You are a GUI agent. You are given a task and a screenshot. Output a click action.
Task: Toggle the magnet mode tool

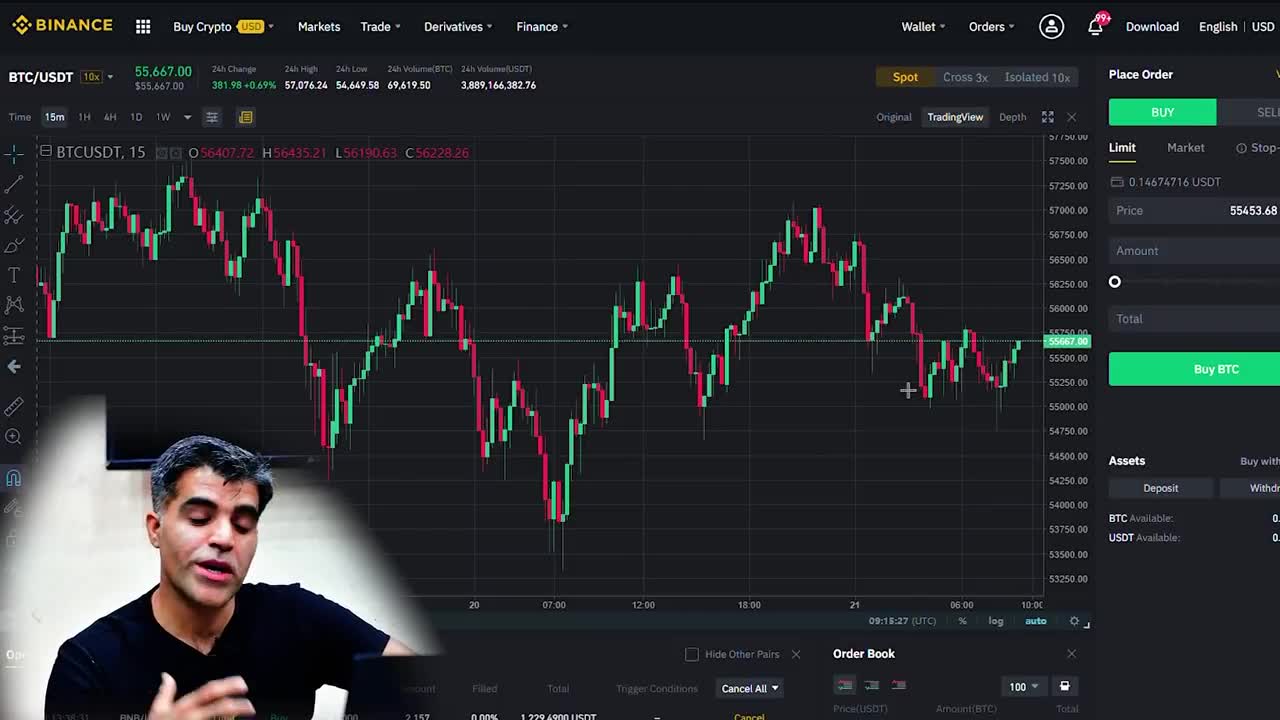pos(14,478)
